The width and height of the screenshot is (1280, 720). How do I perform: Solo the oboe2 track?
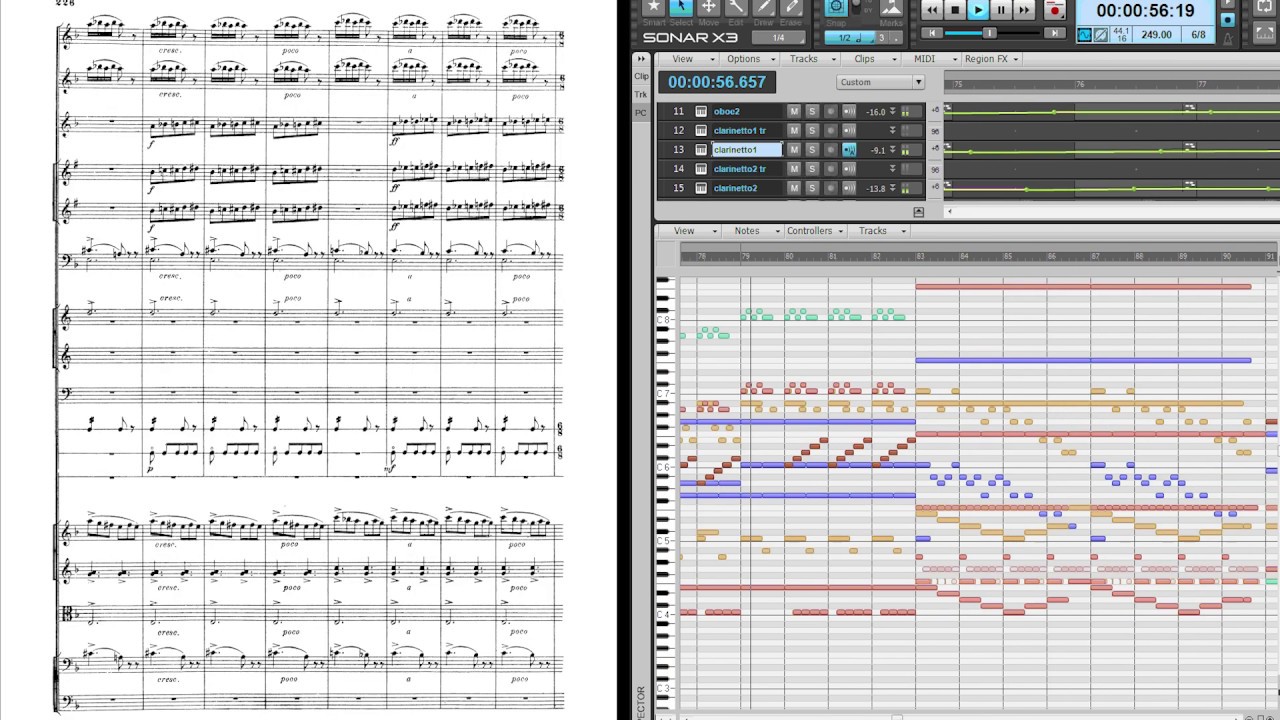[x=812, y=111]
